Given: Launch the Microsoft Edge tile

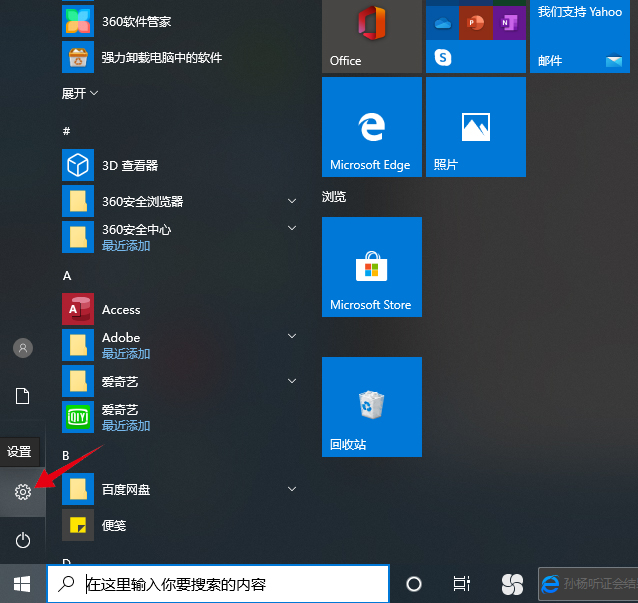Looking at the screenshot, I should 372,127.
